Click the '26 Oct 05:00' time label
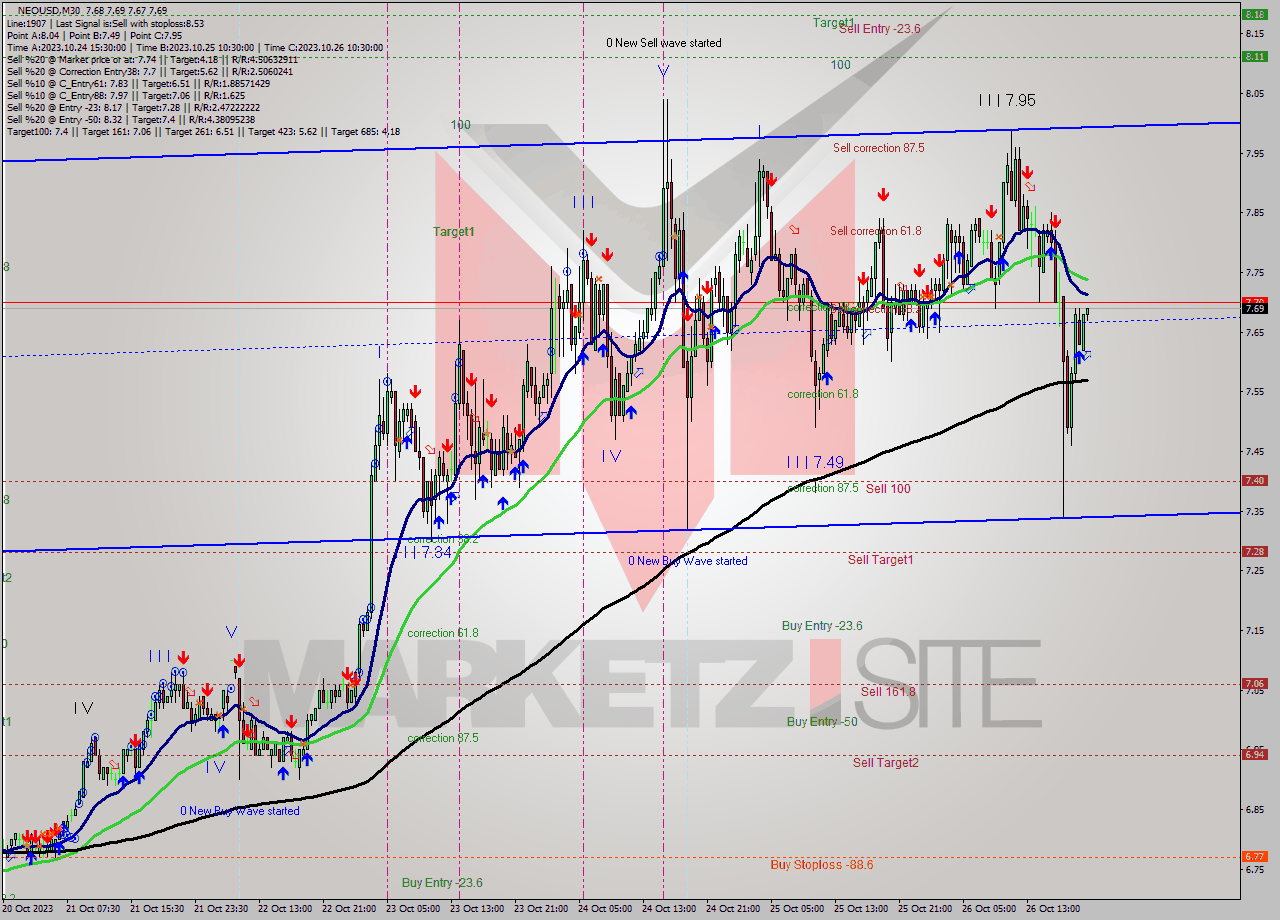 989,909
